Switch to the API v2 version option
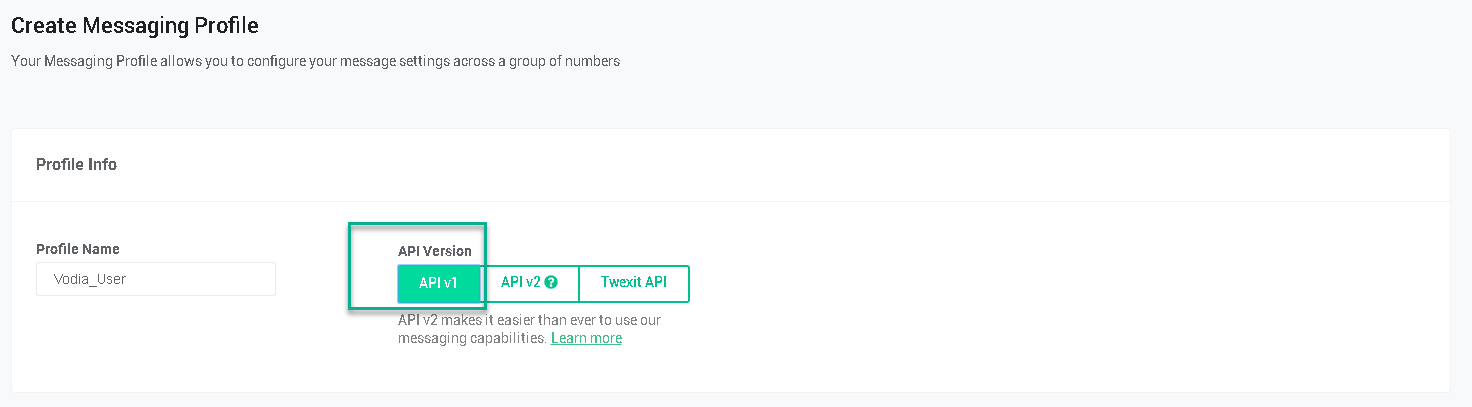 tap(529, 283)
